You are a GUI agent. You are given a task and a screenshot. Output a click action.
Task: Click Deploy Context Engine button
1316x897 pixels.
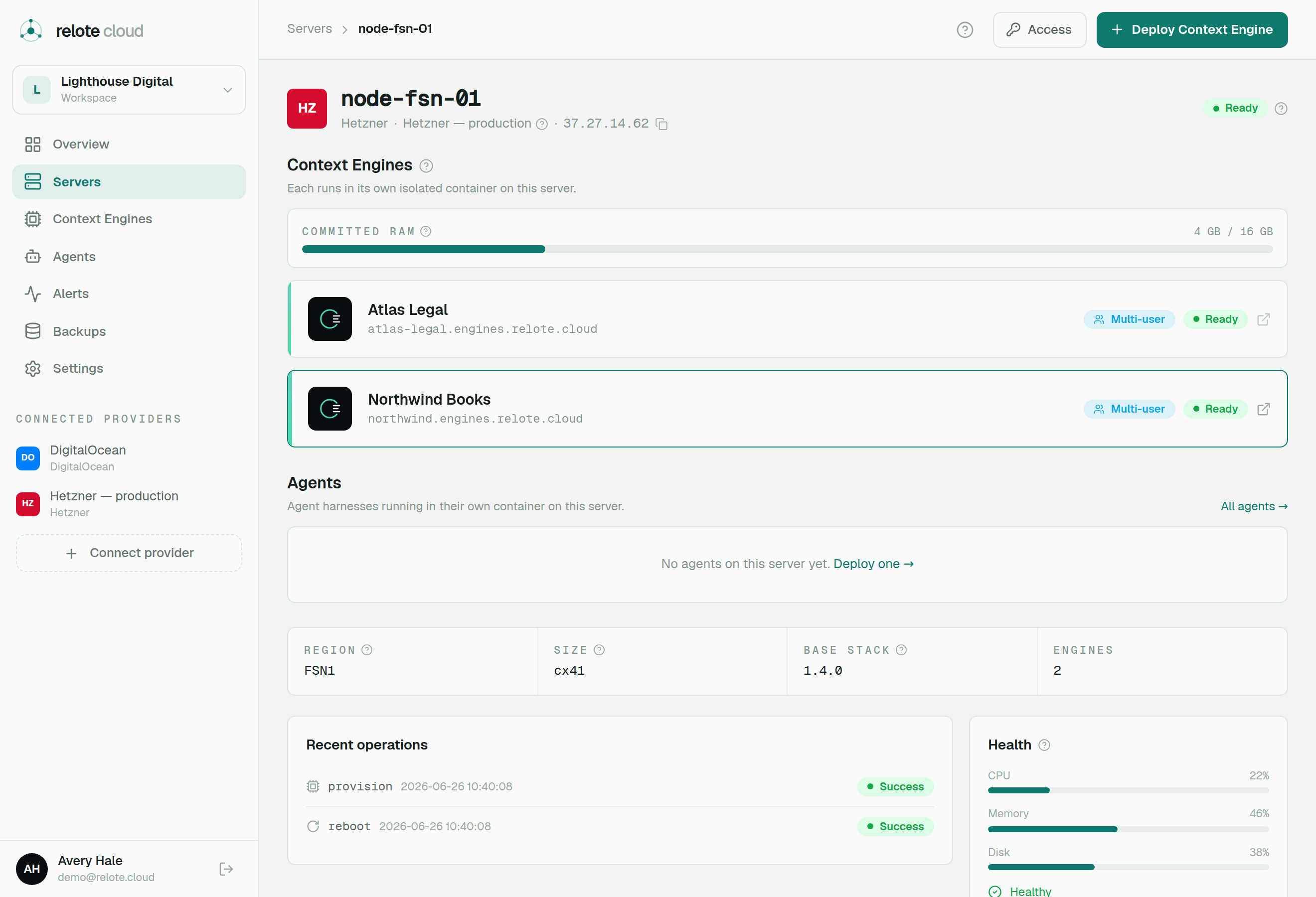(1192, 30)
